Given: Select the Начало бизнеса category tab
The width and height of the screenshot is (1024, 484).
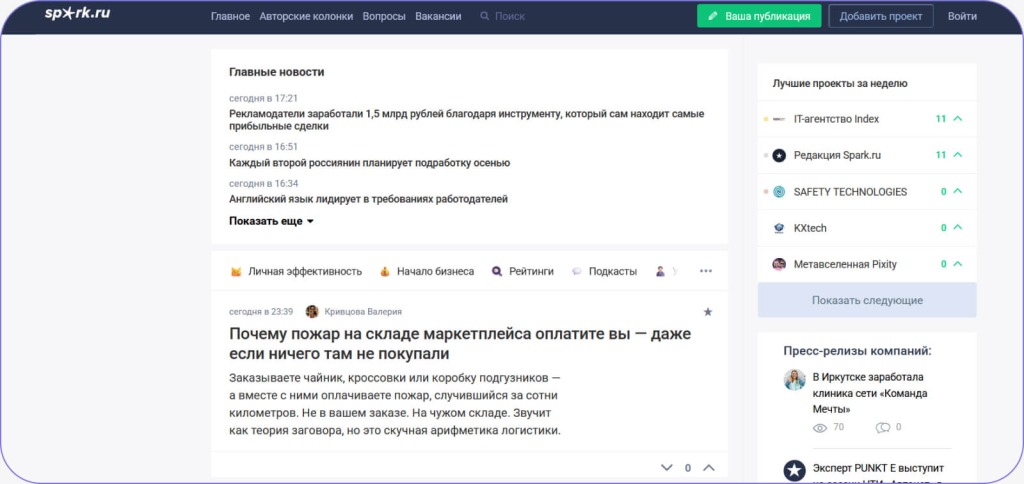Looking at the screenshot, I should click(427, 271).
